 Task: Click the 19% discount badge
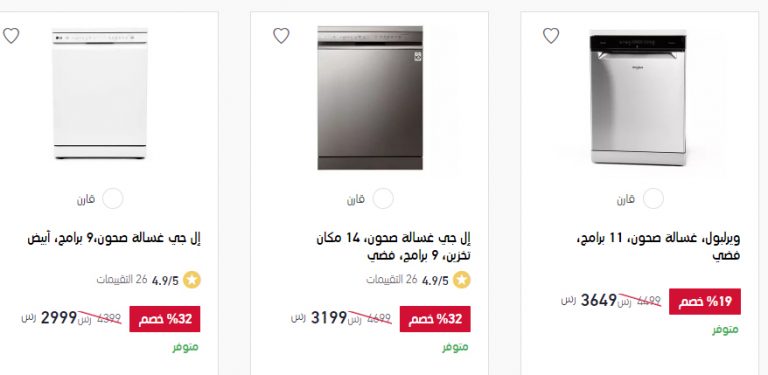(705, 302)
